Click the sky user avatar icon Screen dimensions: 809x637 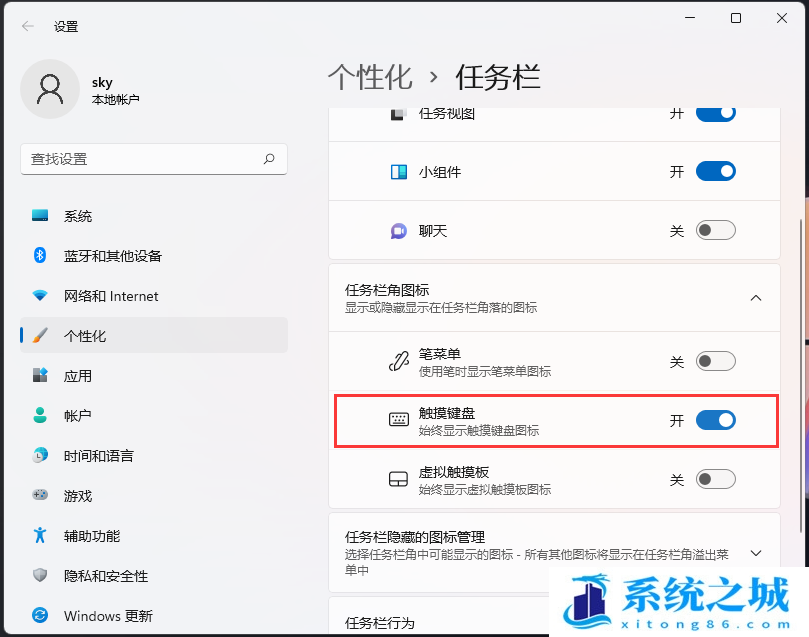(50, 89)
